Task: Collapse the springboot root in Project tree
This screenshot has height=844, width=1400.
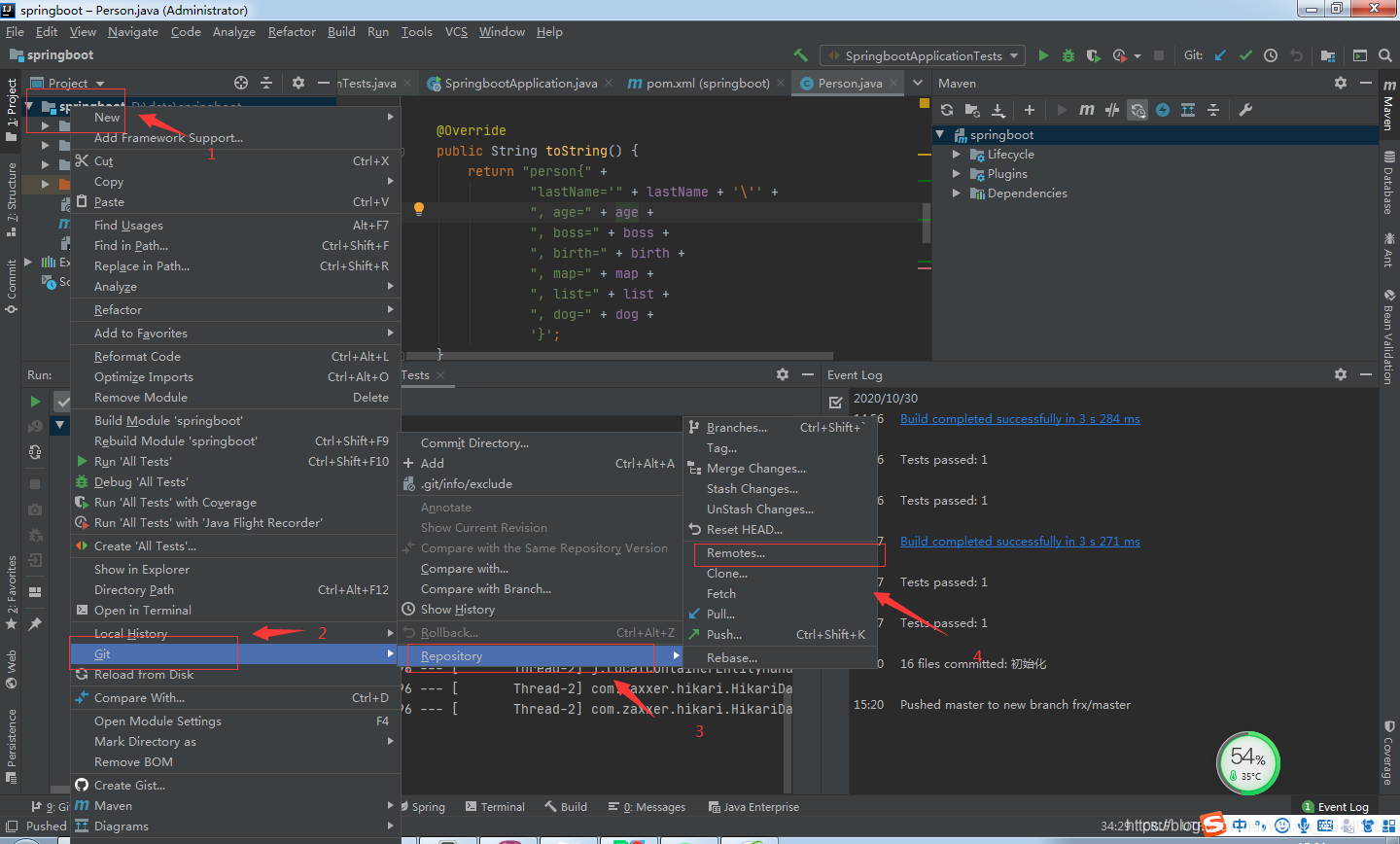Action: [30, 106]
